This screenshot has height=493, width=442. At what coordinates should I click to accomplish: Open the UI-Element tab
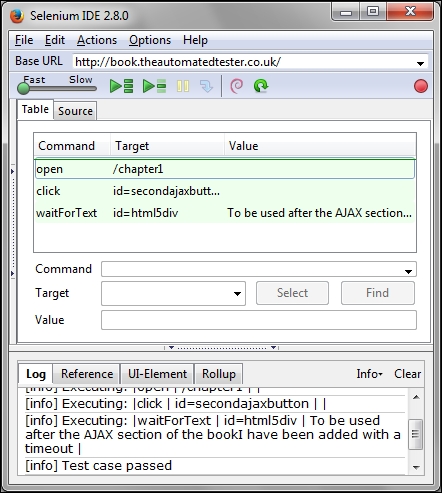[x=157, y=374]
